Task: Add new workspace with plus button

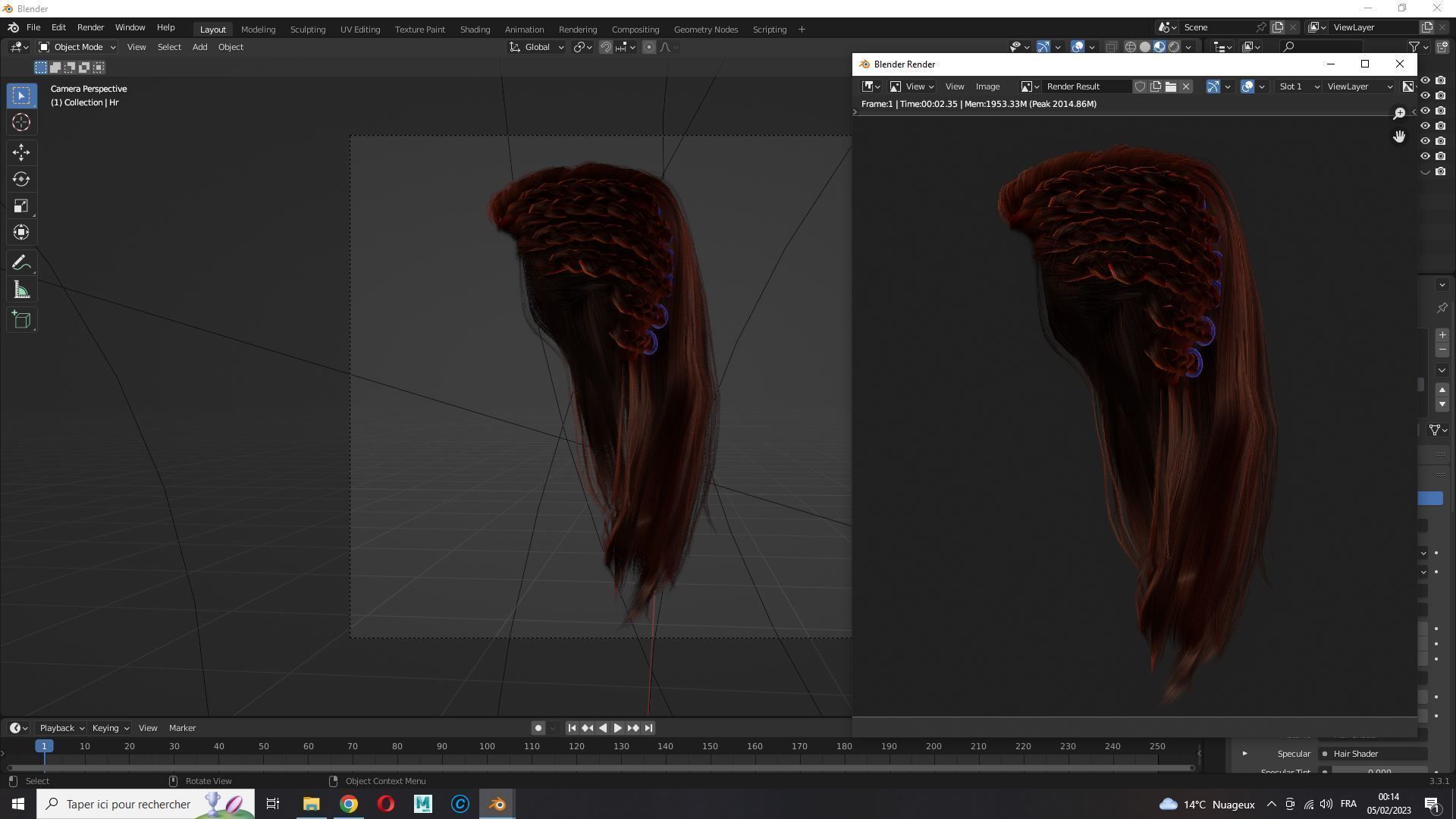Action: [802, 30]
